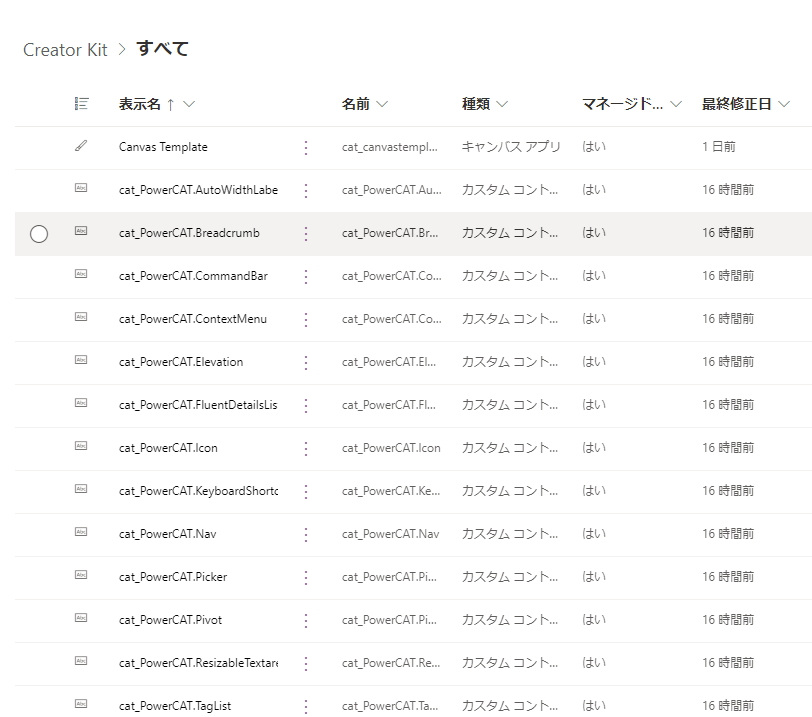Click the AutoWidthLabel row component icon

81,188
